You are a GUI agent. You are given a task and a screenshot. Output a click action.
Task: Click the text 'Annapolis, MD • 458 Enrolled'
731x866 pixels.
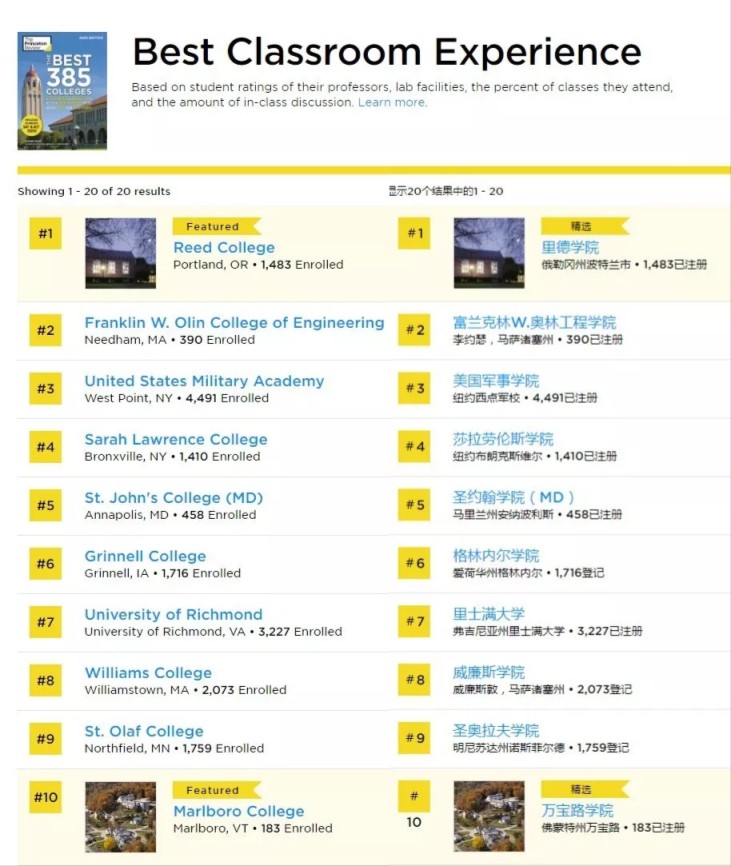[x=170, y=515]
